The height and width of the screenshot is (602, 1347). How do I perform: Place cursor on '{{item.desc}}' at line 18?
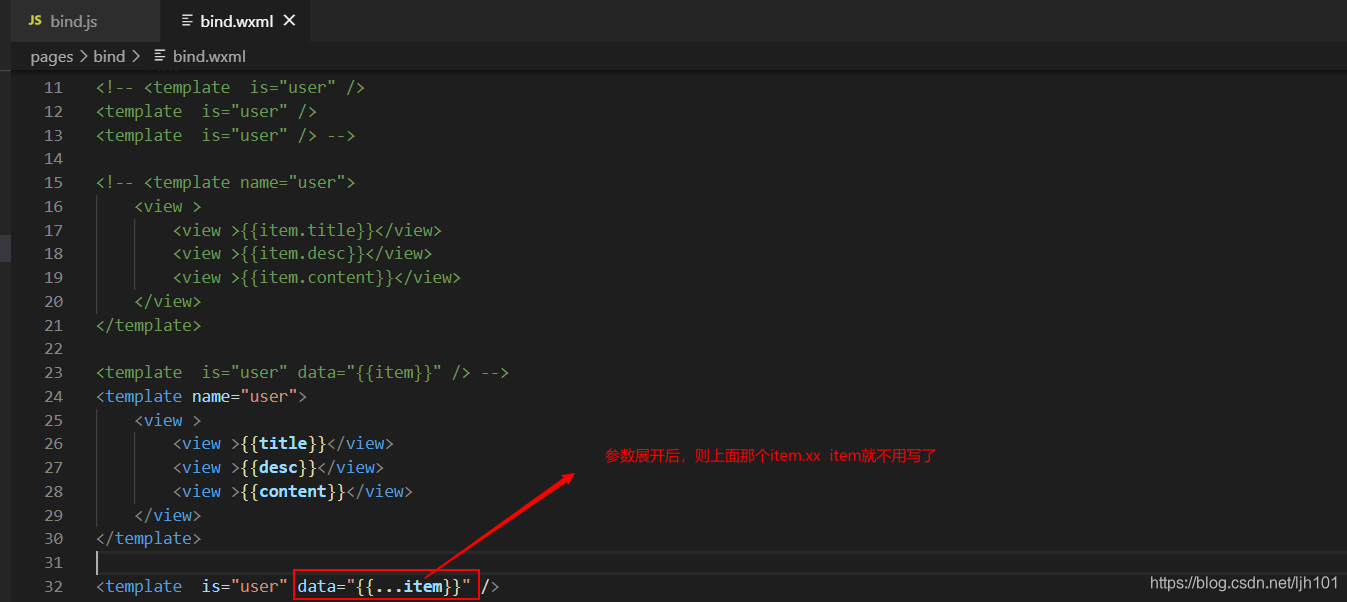(303, 254)
